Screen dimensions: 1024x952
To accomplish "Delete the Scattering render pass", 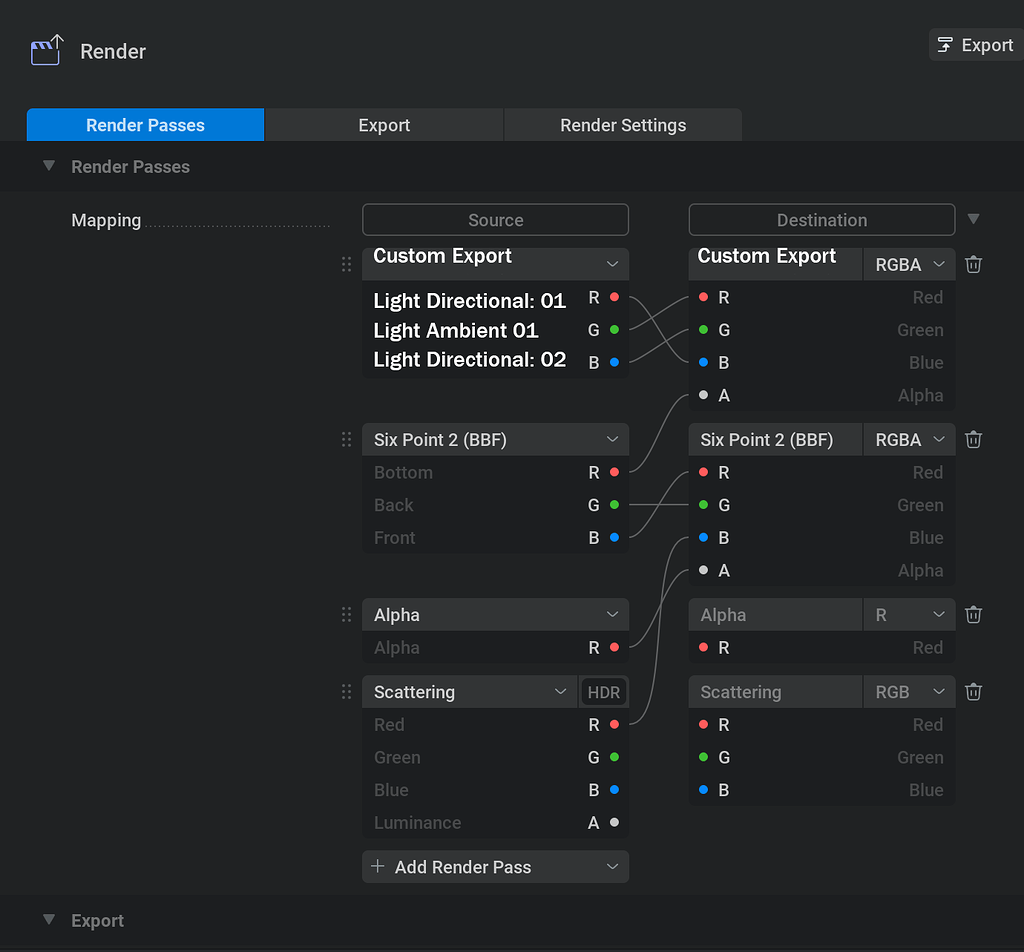I will point(973,691).
